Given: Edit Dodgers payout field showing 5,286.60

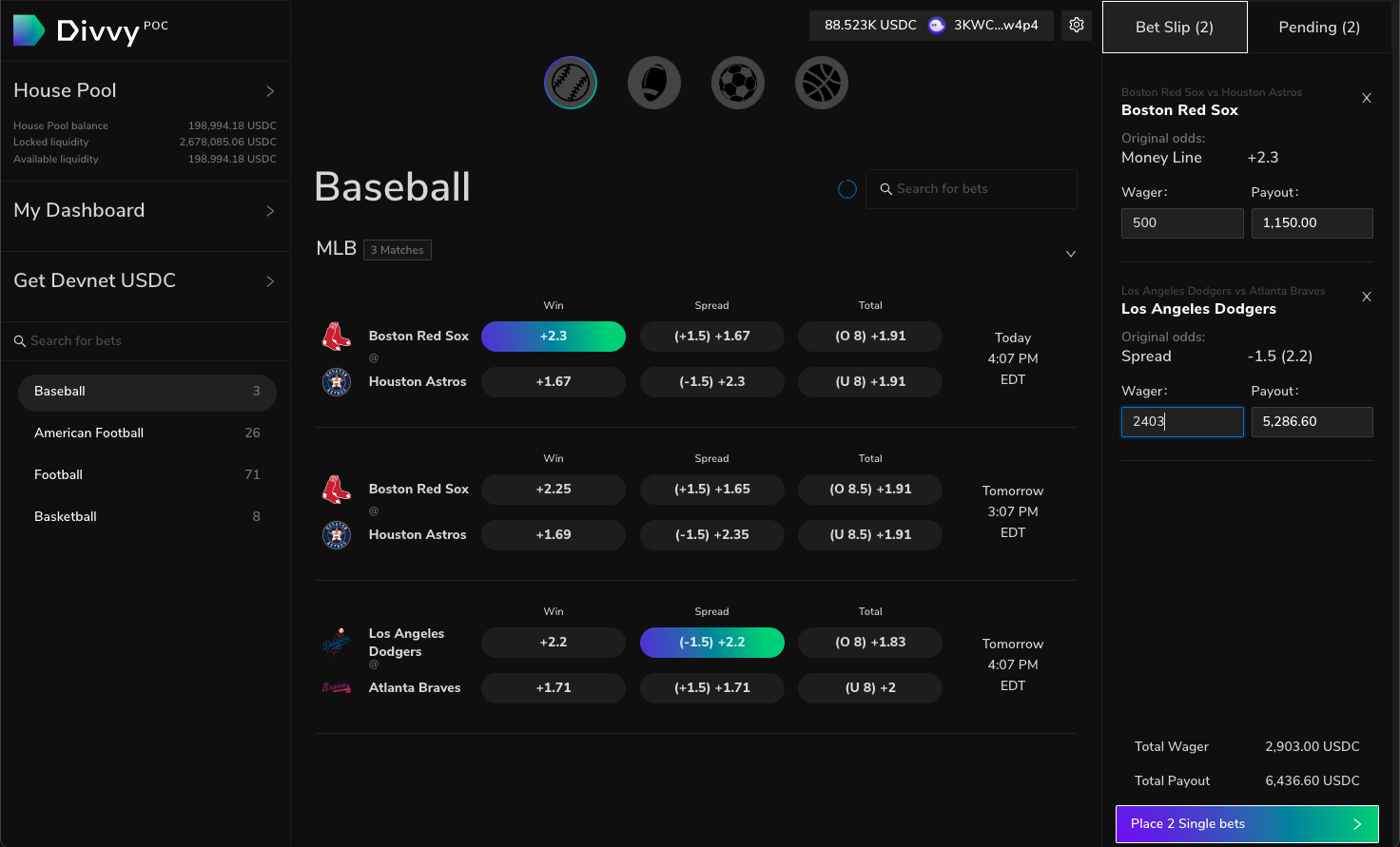Looking at the screenshot, I should (x=1312, y=422).
